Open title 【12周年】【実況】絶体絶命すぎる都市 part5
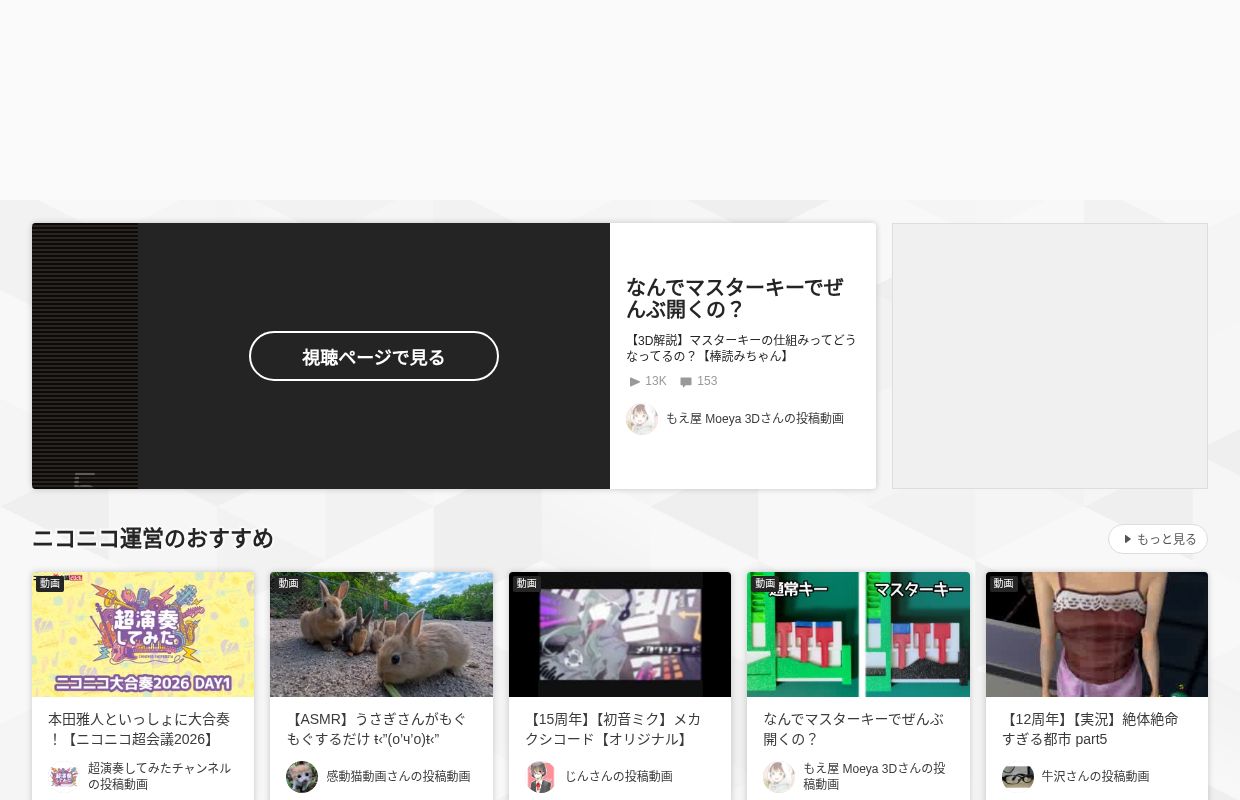 click(1090, 729)
